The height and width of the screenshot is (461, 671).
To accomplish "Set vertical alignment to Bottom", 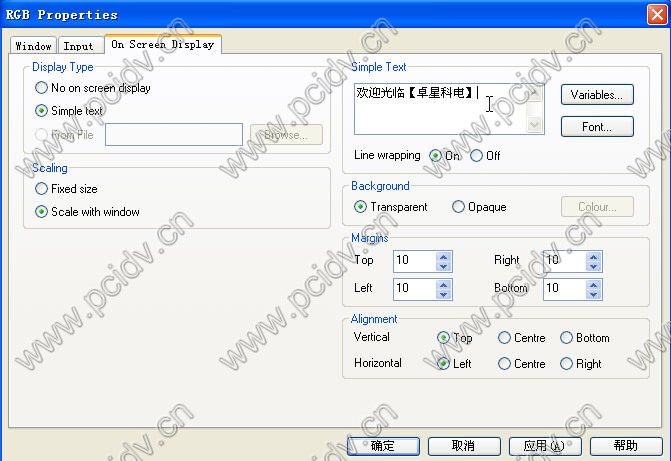I will (x=585, y=338).
